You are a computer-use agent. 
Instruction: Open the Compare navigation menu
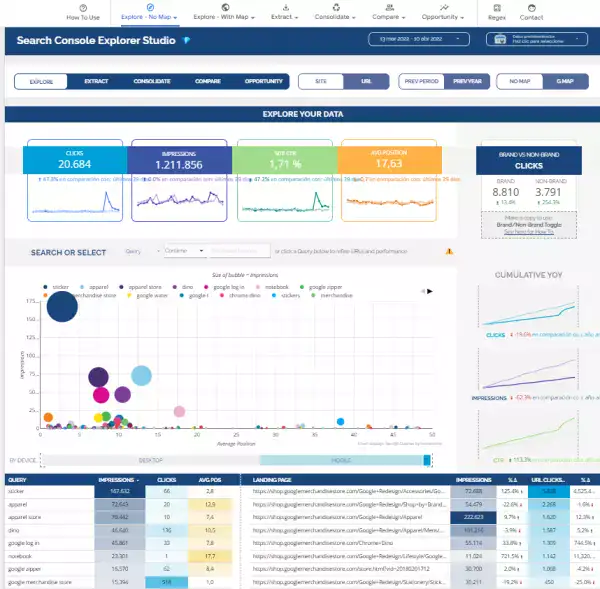point(388,13)
